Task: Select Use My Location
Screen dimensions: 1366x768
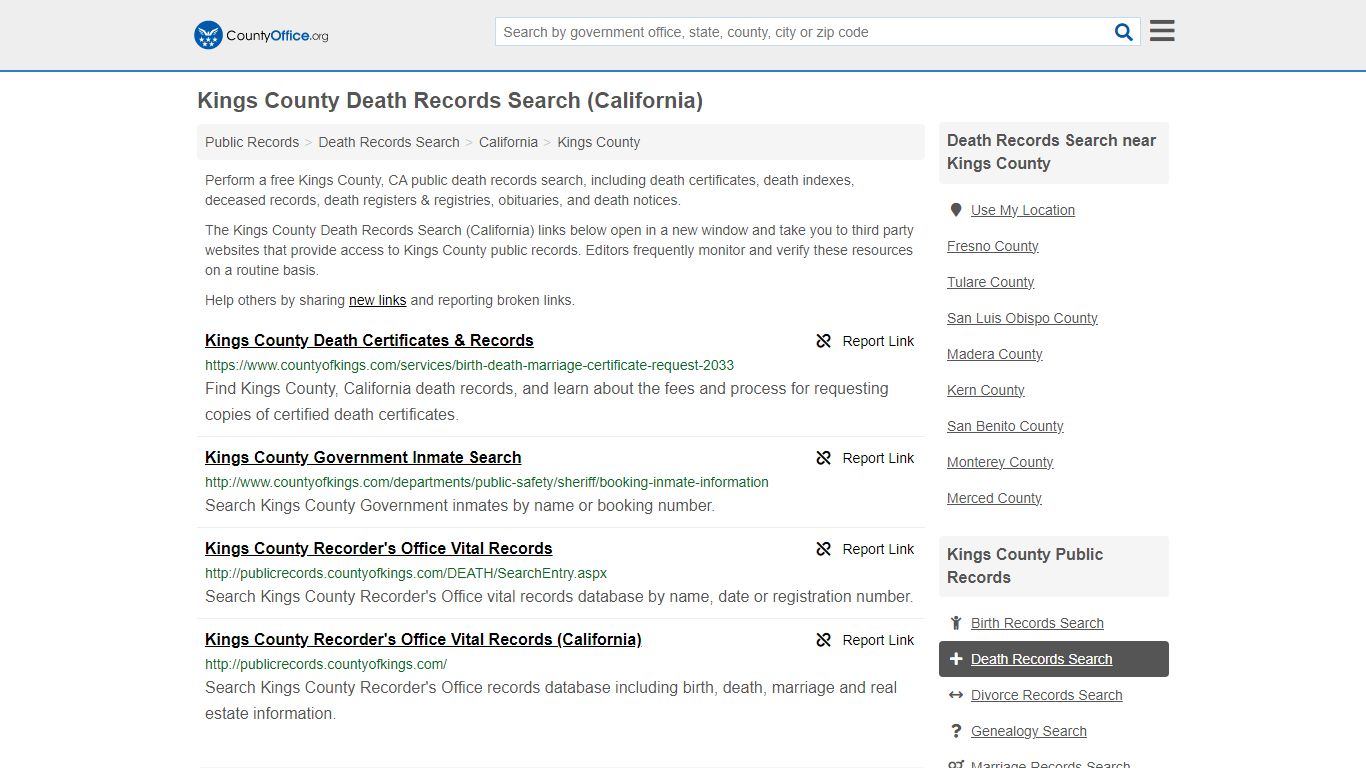Action: 1023,210
